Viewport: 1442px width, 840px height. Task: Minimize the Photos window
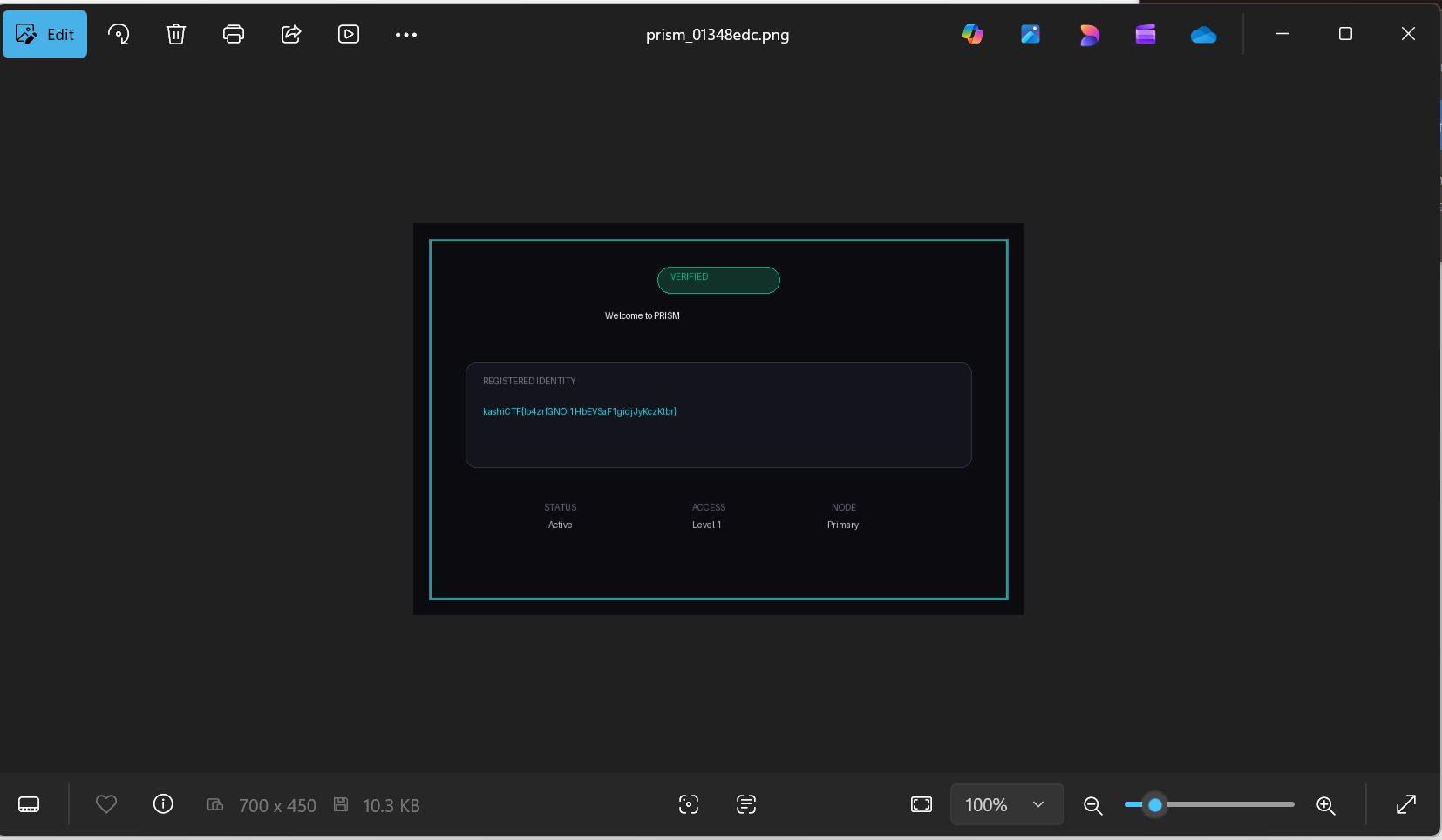[1282, 33]
